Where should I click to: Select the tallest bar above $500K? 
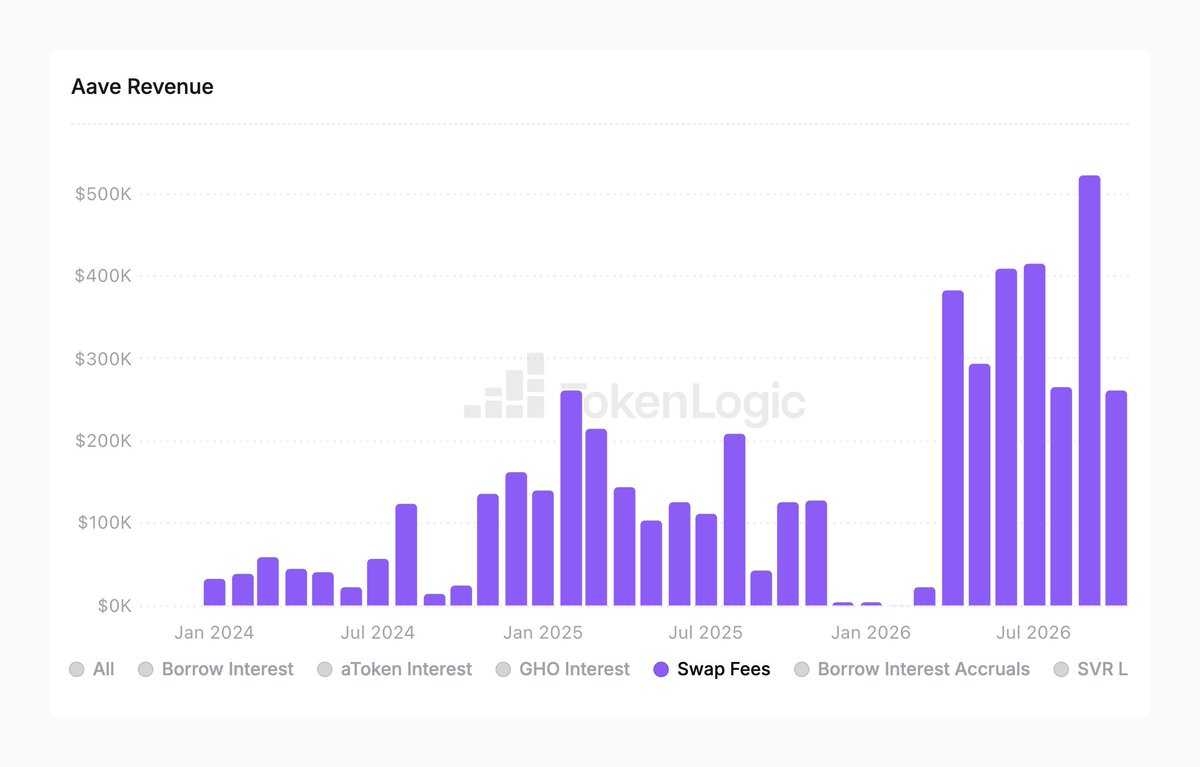[1090, 391]
